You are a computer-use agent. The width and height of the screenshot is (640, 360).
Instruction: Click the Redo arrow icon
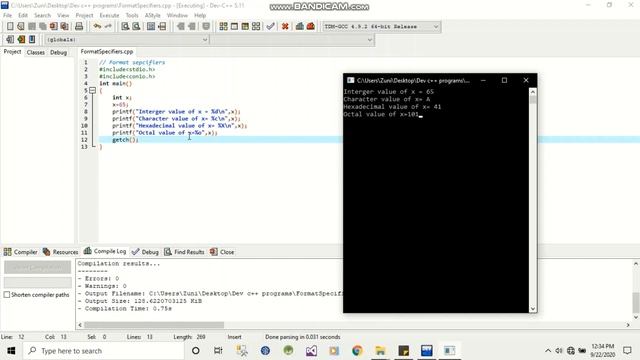tap(108, 27)
